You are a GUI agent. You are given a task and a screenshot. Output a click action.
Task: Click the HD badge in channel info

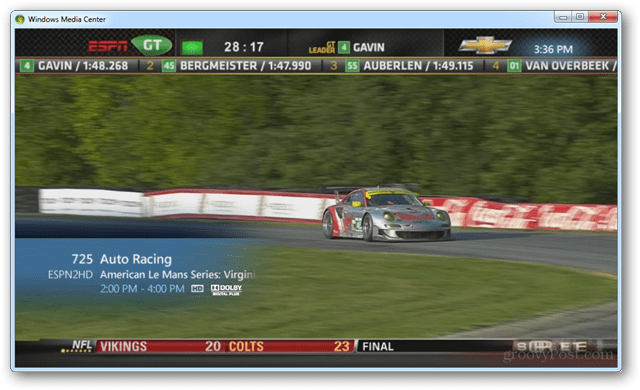coord(197,289)
